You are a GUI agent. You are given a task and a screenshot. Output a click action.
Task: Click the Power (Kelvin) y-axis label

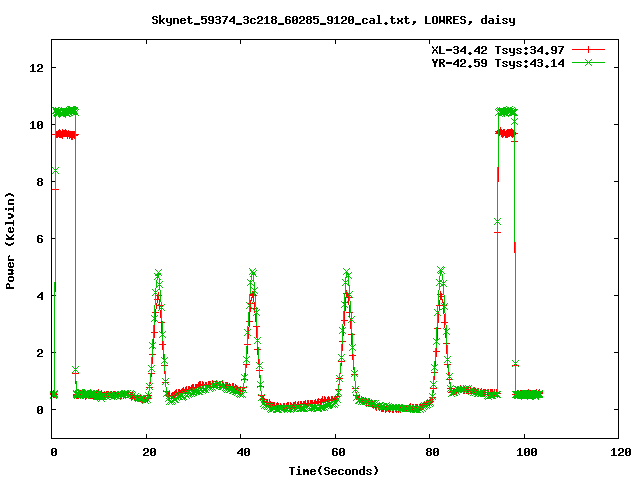10,241
